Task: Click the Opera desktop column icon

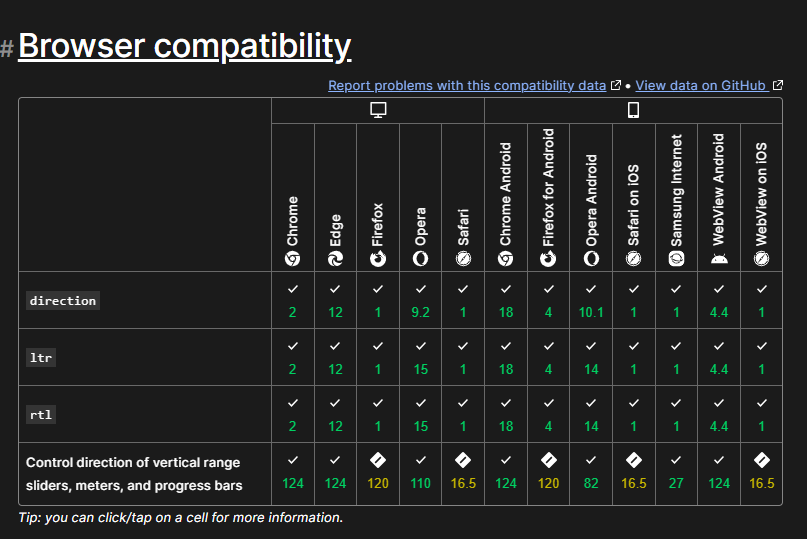Action: (420, 258)
